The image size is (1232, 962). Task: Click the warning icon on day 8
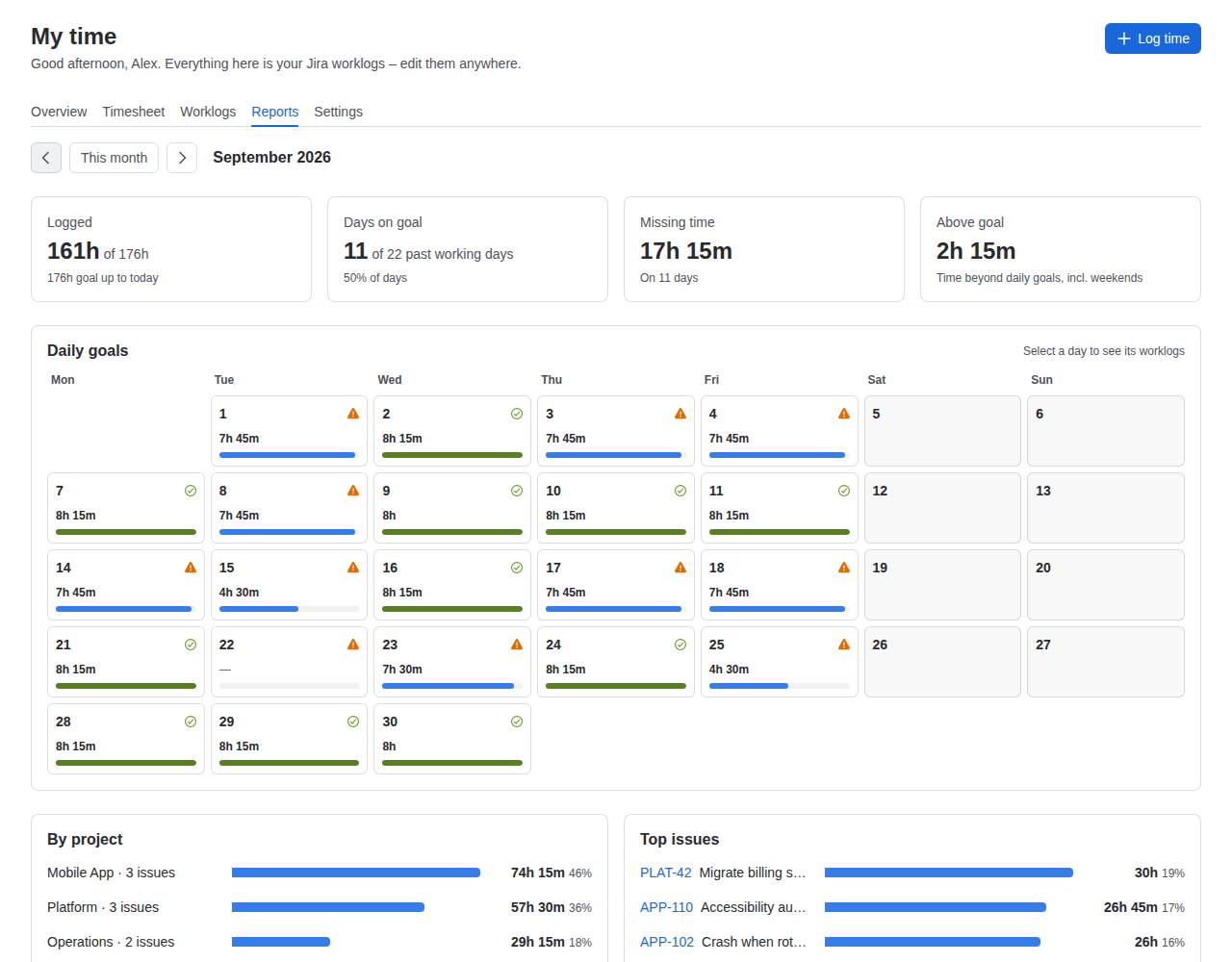(353, 491)
